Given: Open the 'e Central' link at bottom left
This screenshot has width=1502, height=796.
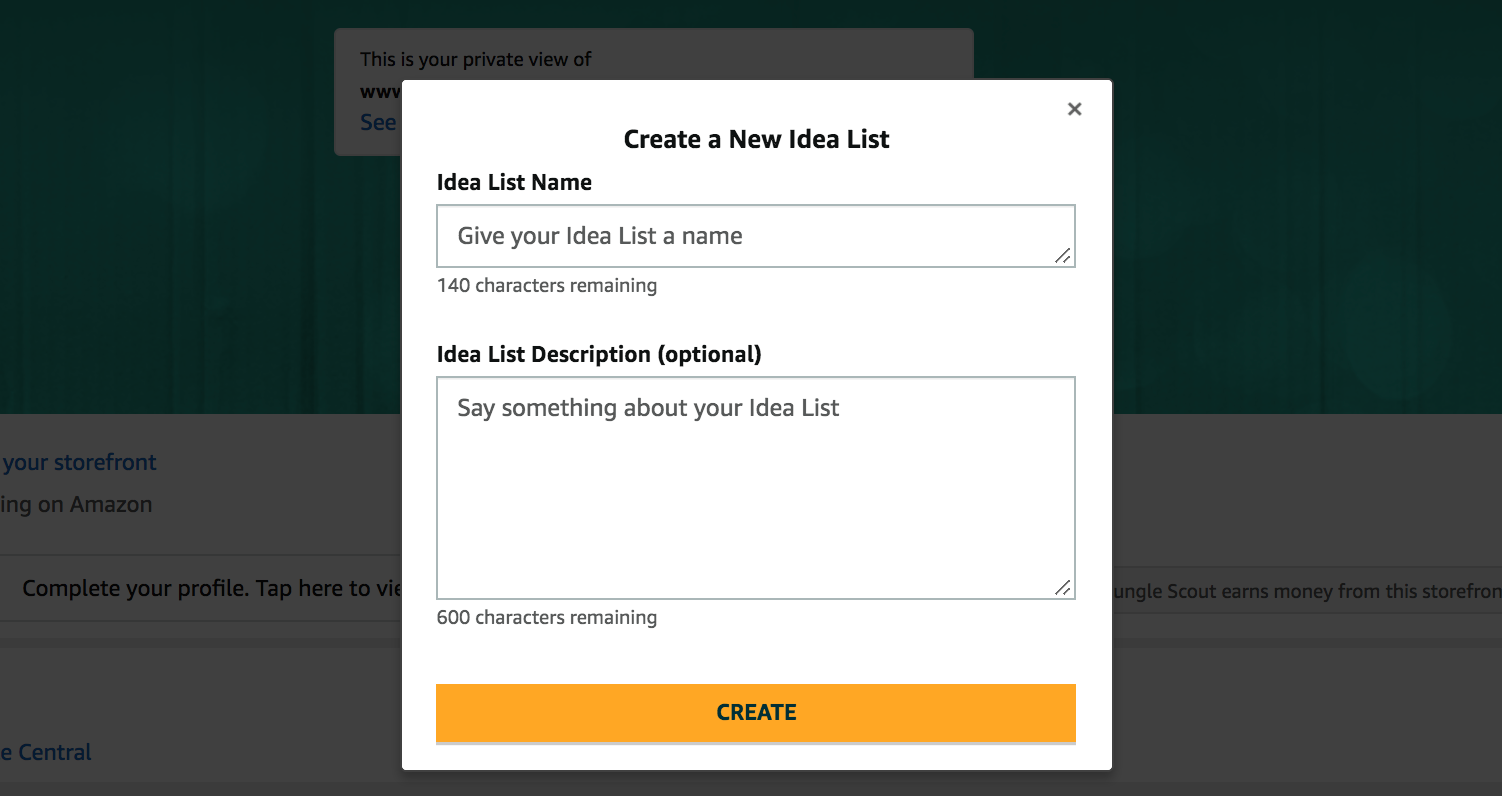Looking at the screenshot, I should pyautogui.click(x=46, y=752).
